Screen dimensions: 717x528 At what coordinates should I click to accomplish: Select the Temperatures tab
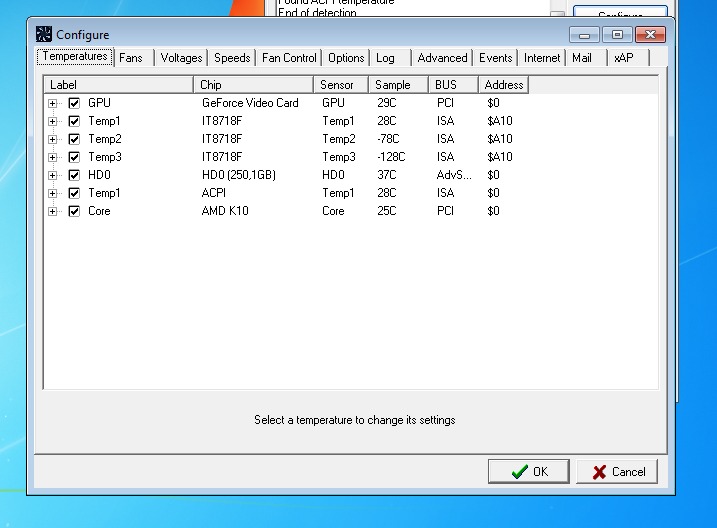pos(75,56)
